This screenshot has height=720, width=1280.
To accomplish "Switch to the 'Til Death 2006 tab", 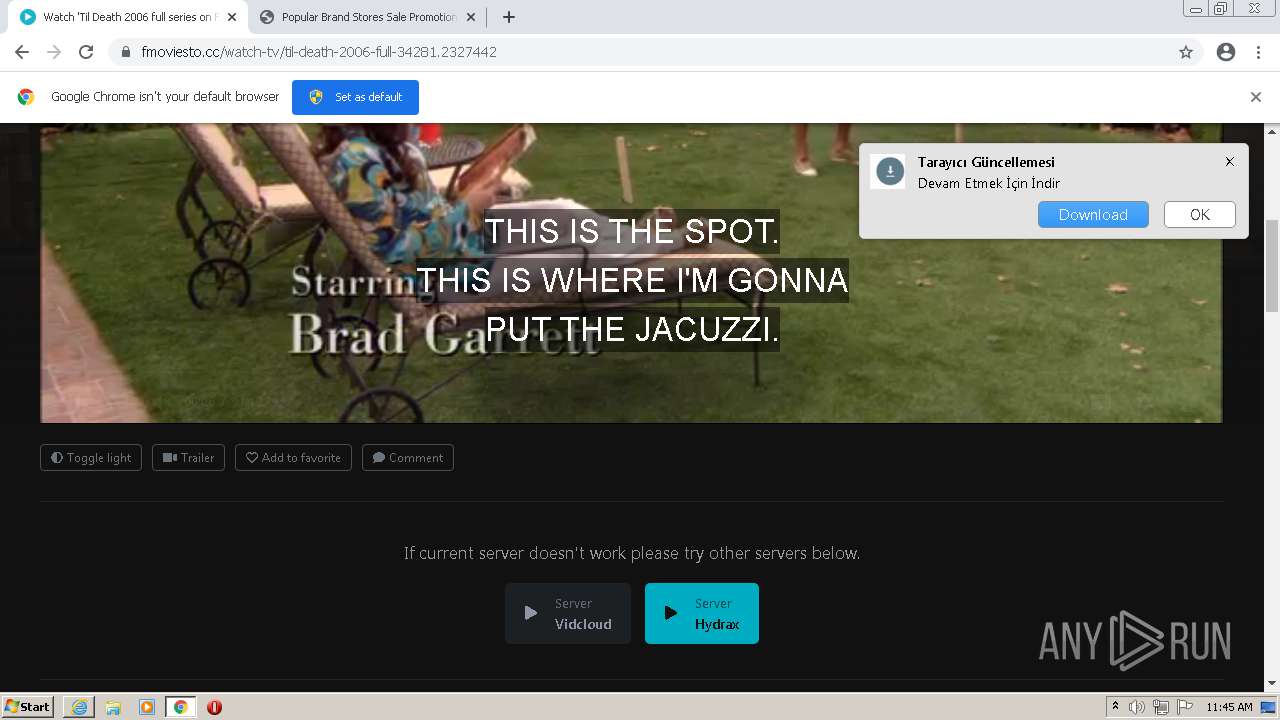I will coord(129,17).
